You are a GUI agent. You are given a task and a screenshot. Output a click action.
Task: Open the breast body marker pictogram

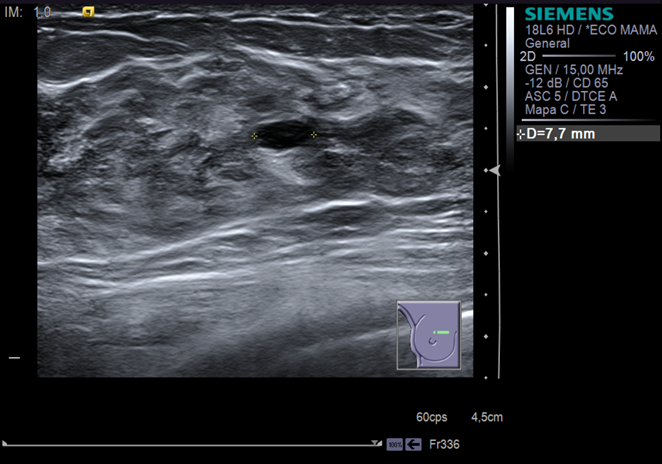pyautogui.click(x=429, y=335)
